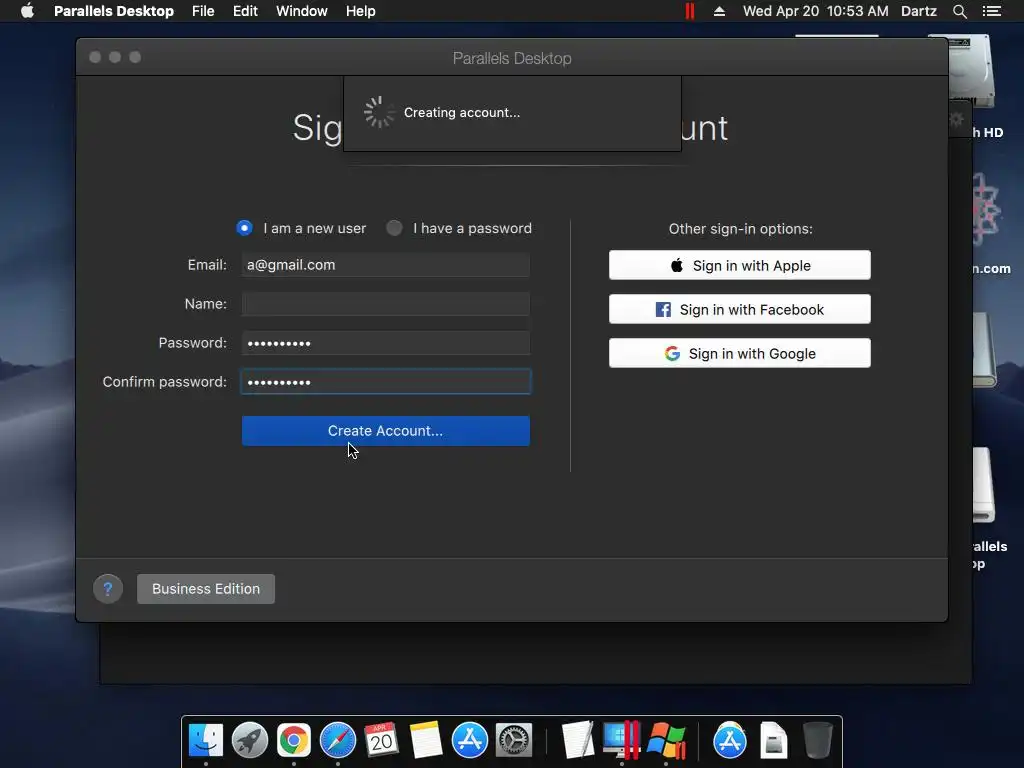This screenshot has width=1024, height=768.
Task: Open the disk image file in dock
Action: [x=773, y=741]
